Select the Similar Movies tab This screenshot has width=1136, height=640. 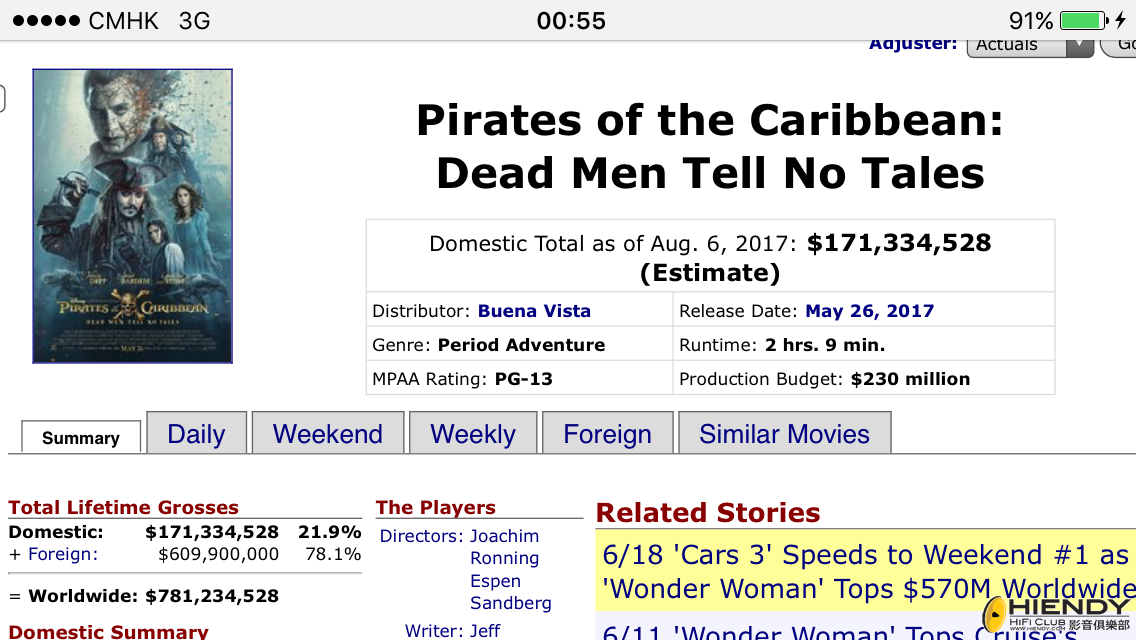(x=785, y=433)
